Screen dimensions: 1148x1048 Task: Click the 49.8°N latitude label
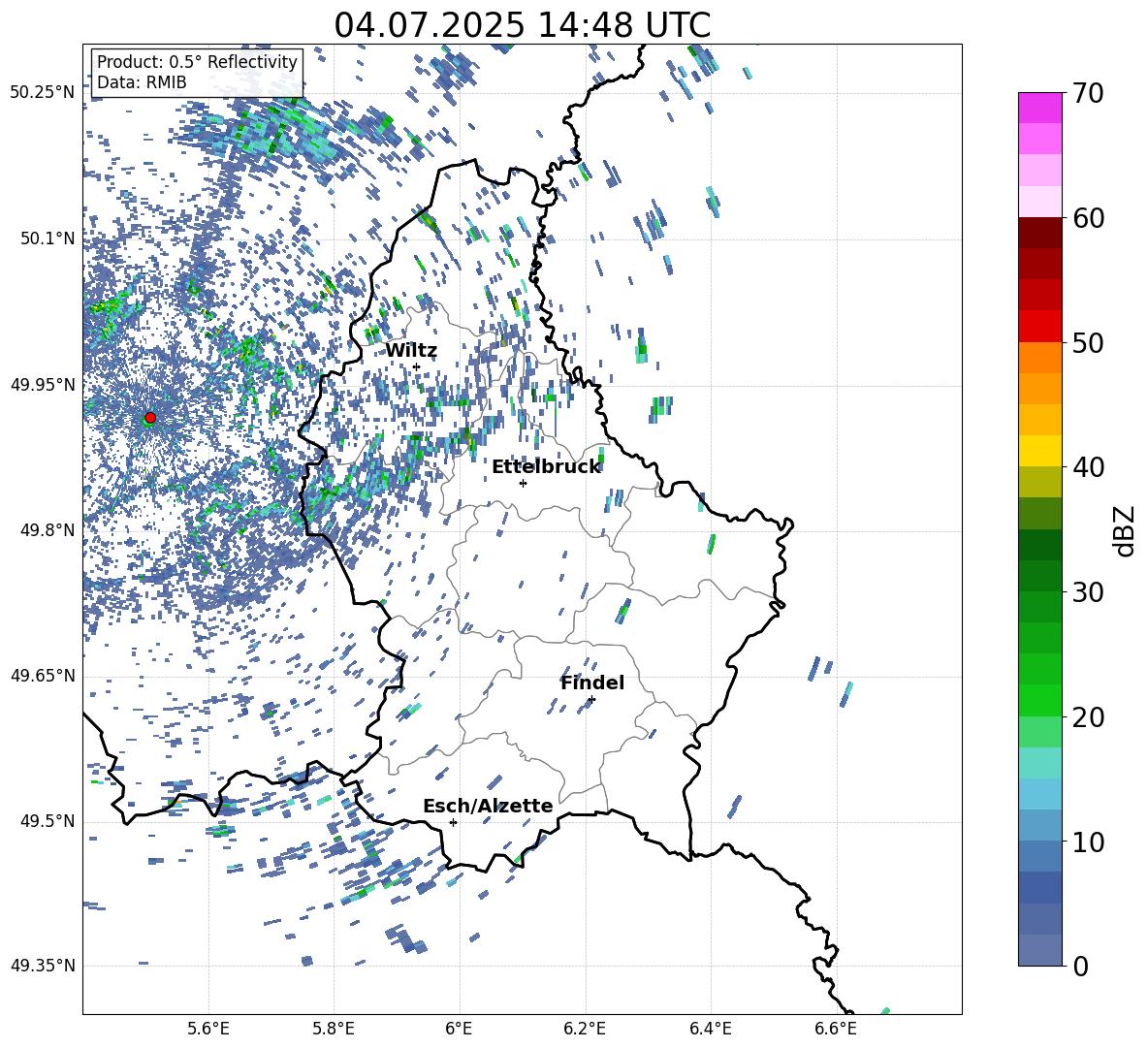[x=48, y=530]
